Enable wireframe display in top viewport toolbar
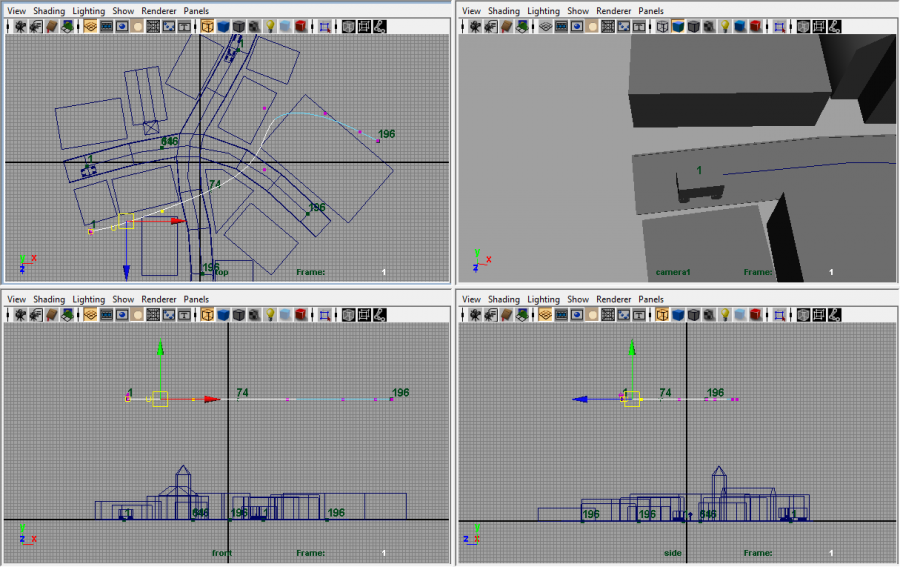 [207, 27]
